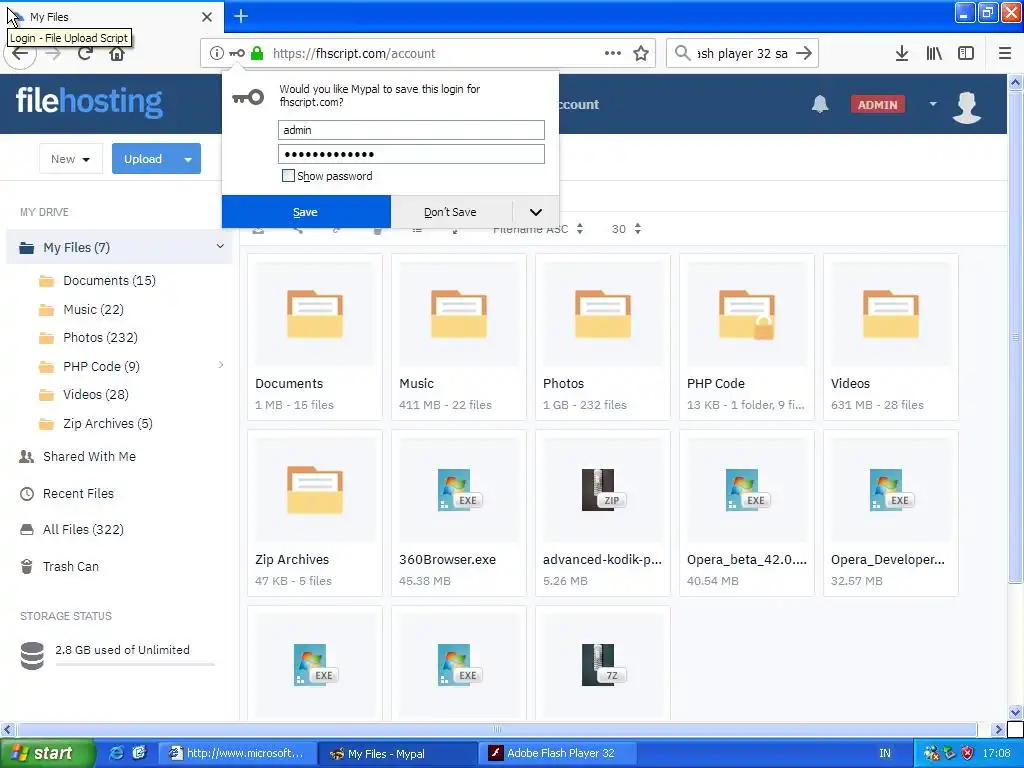Image resolution: width=1024 pixels, height=768 pixels.
Task: Click the username field containing admin
Action: [x=411, y=130]
